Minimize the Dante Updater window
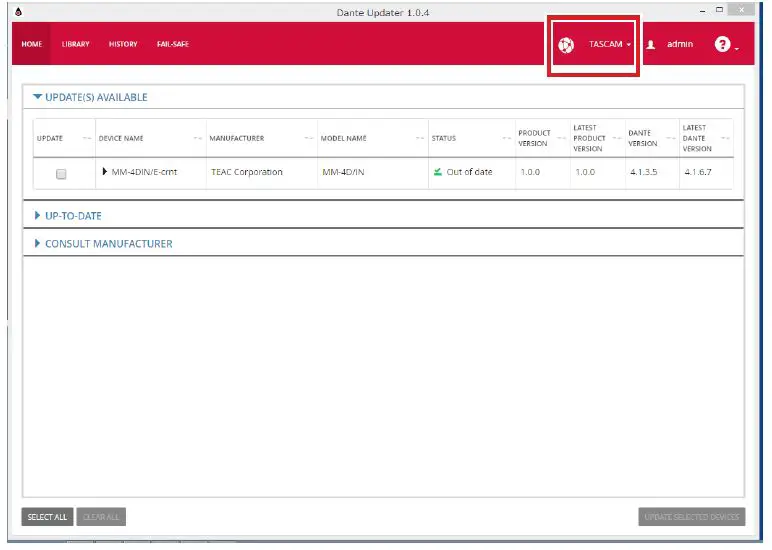Viewport: 772px width, 550px height. point(703,11)
